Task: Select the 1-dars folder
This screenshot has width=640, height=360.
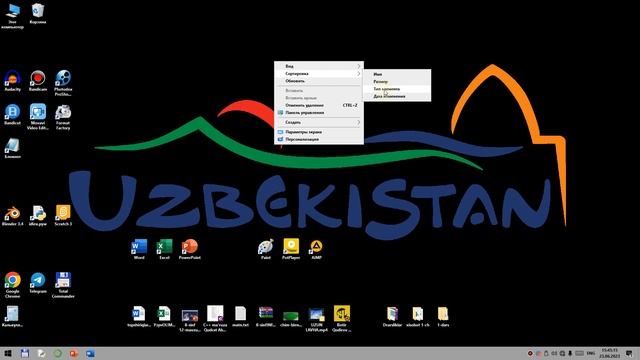Action: (x=443, y=317)
